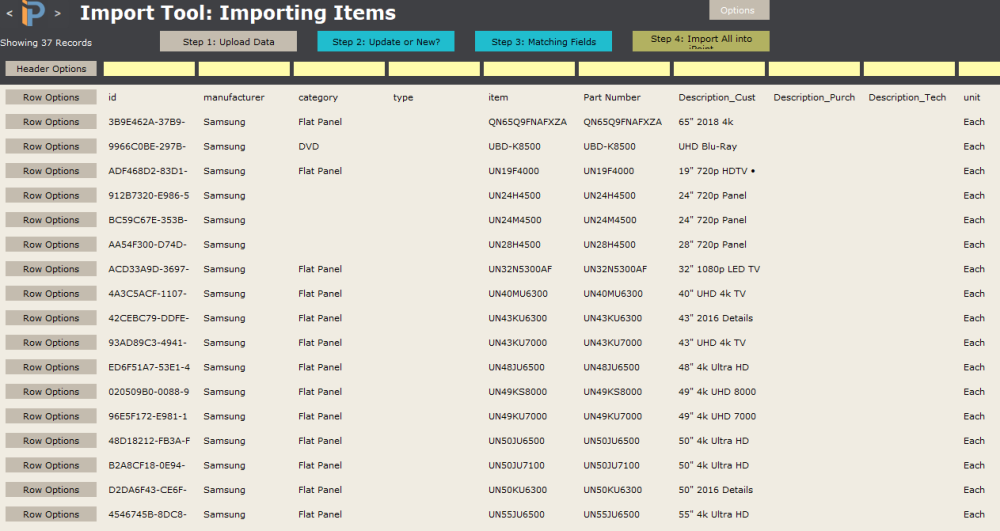Click description '49" 4k UHD 8000'
This screenshot has height=531, width=1000.
coord(717,391)
